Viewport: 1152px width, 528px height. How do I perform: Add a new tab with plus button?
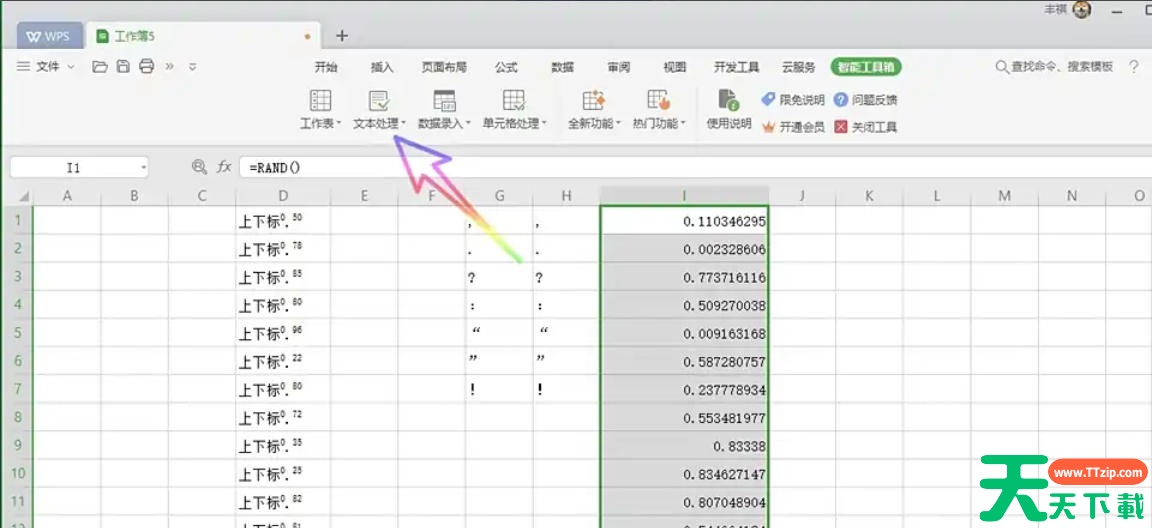click(342, 36)
